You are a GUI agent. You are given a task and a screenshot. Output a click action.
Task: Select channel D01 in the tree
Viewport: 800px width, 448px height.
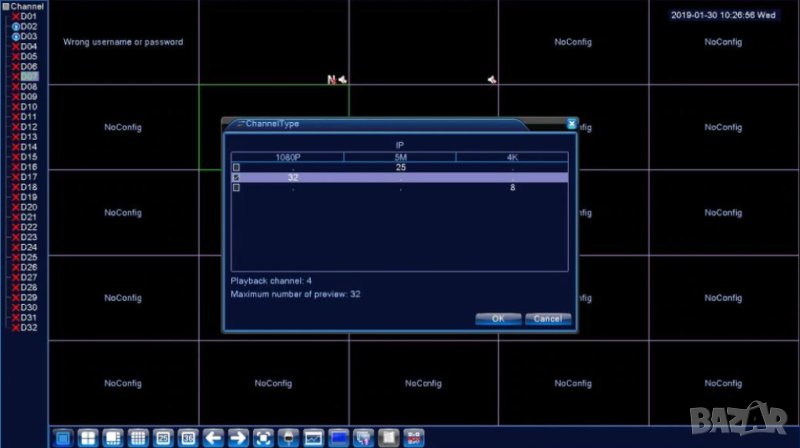(x=28, y=16)
